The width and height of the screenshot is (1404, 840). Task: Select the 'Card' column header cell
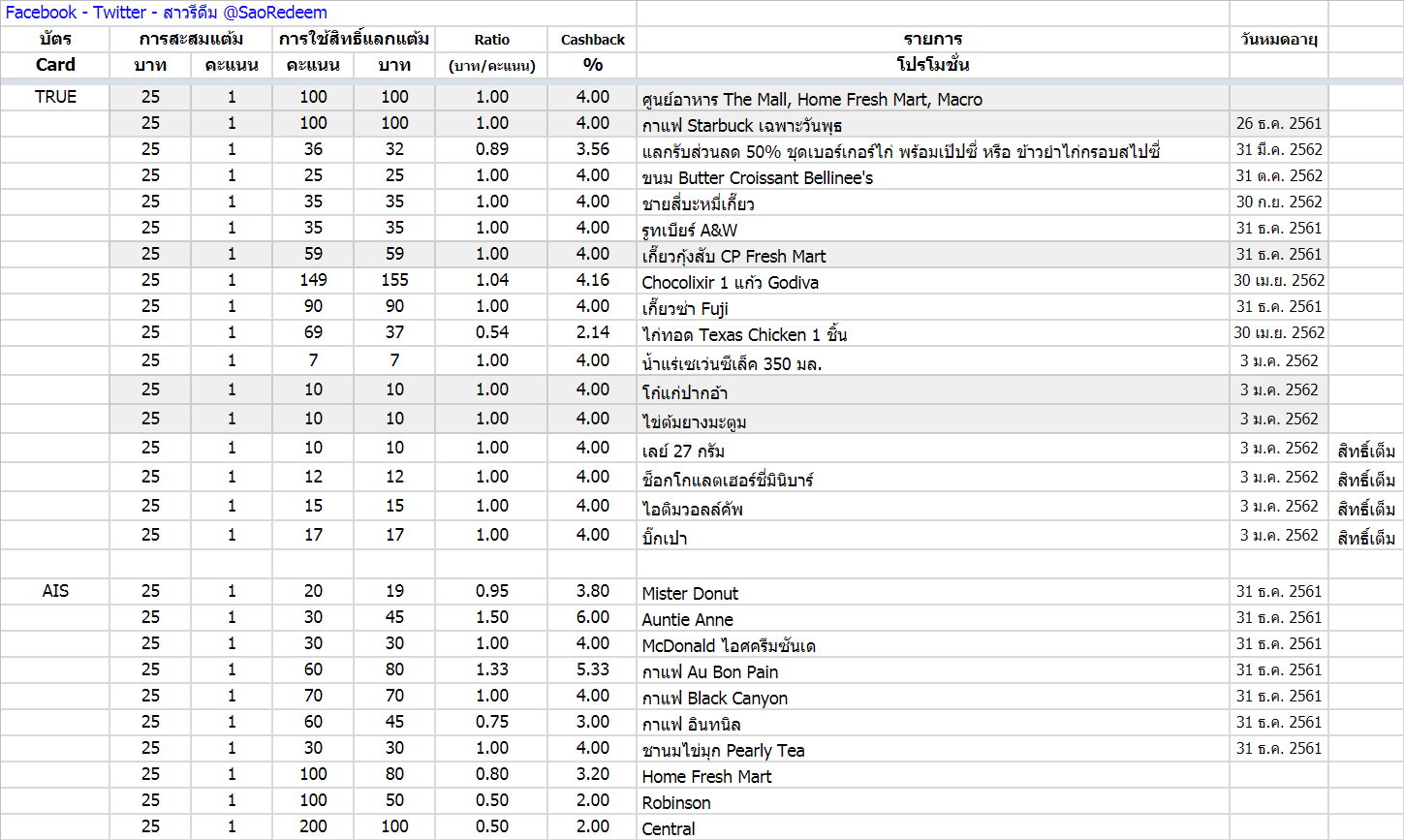click(55, 65)
